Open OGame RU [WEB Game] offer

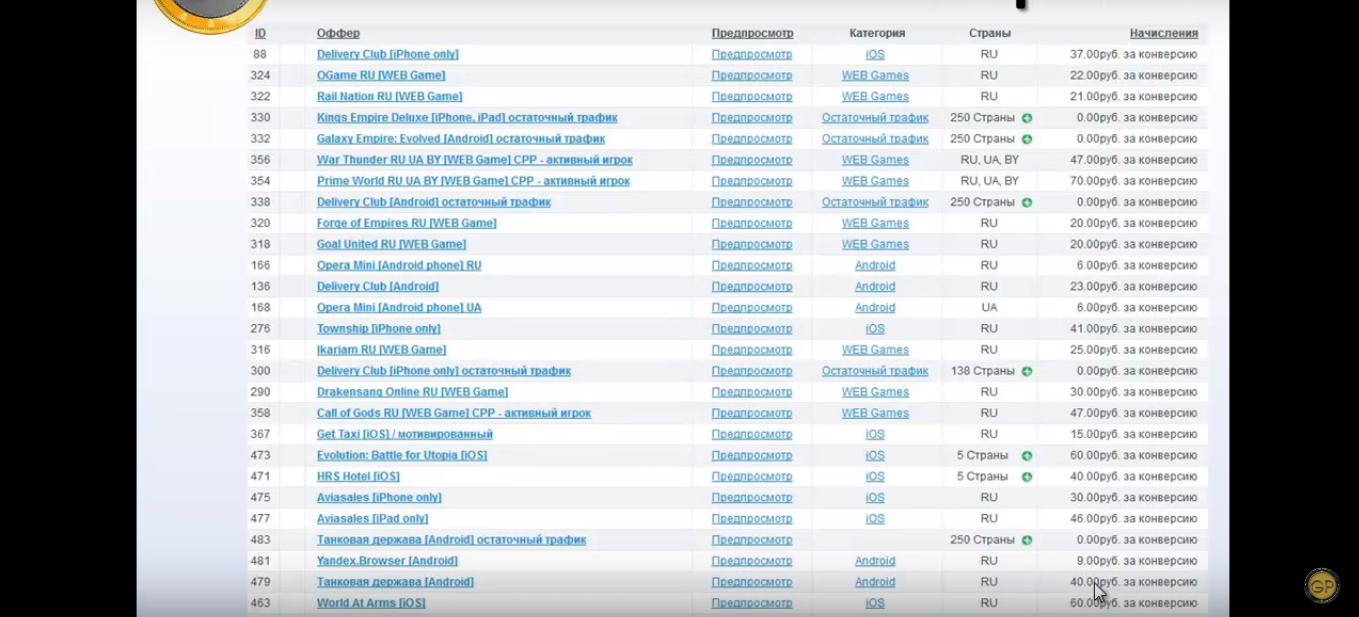pyautogui.click(x=381, y=75)
